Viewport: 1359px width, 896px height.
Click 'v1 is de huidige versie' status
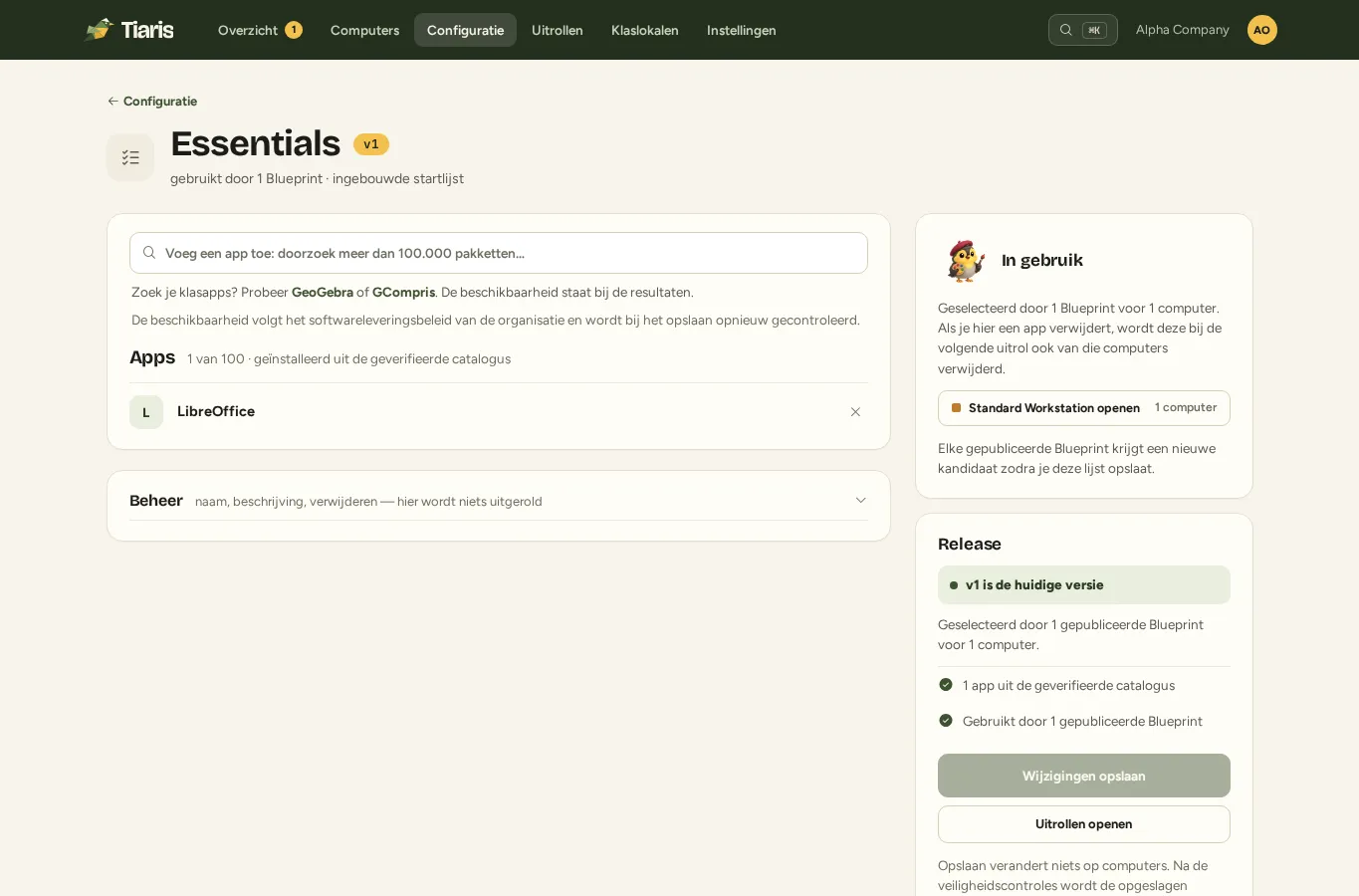pyautogui.click(x=1084, y=585)
